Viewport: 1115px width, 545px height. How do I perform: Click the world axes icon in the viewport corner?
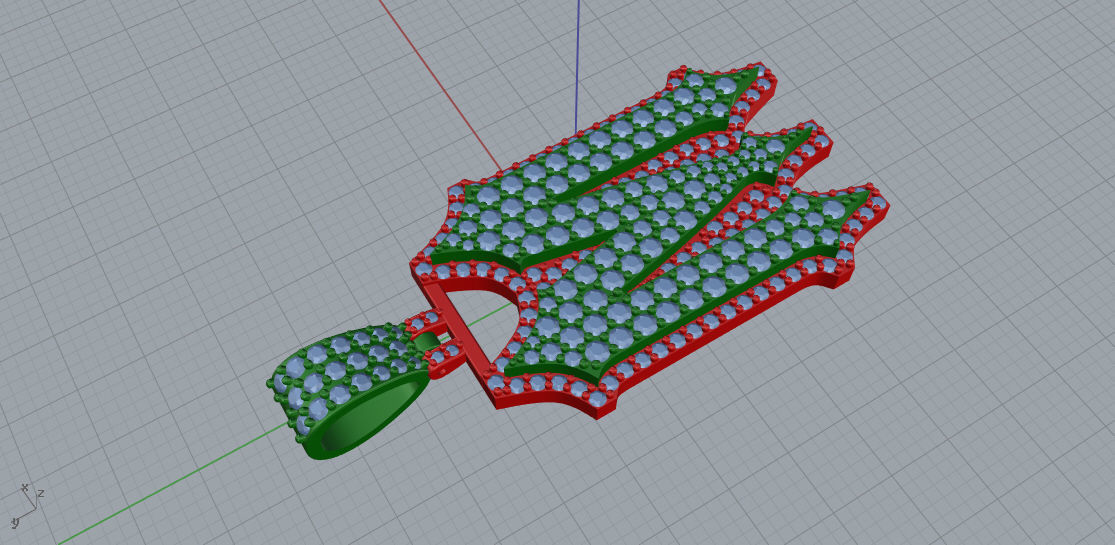[x=28, y=505]
